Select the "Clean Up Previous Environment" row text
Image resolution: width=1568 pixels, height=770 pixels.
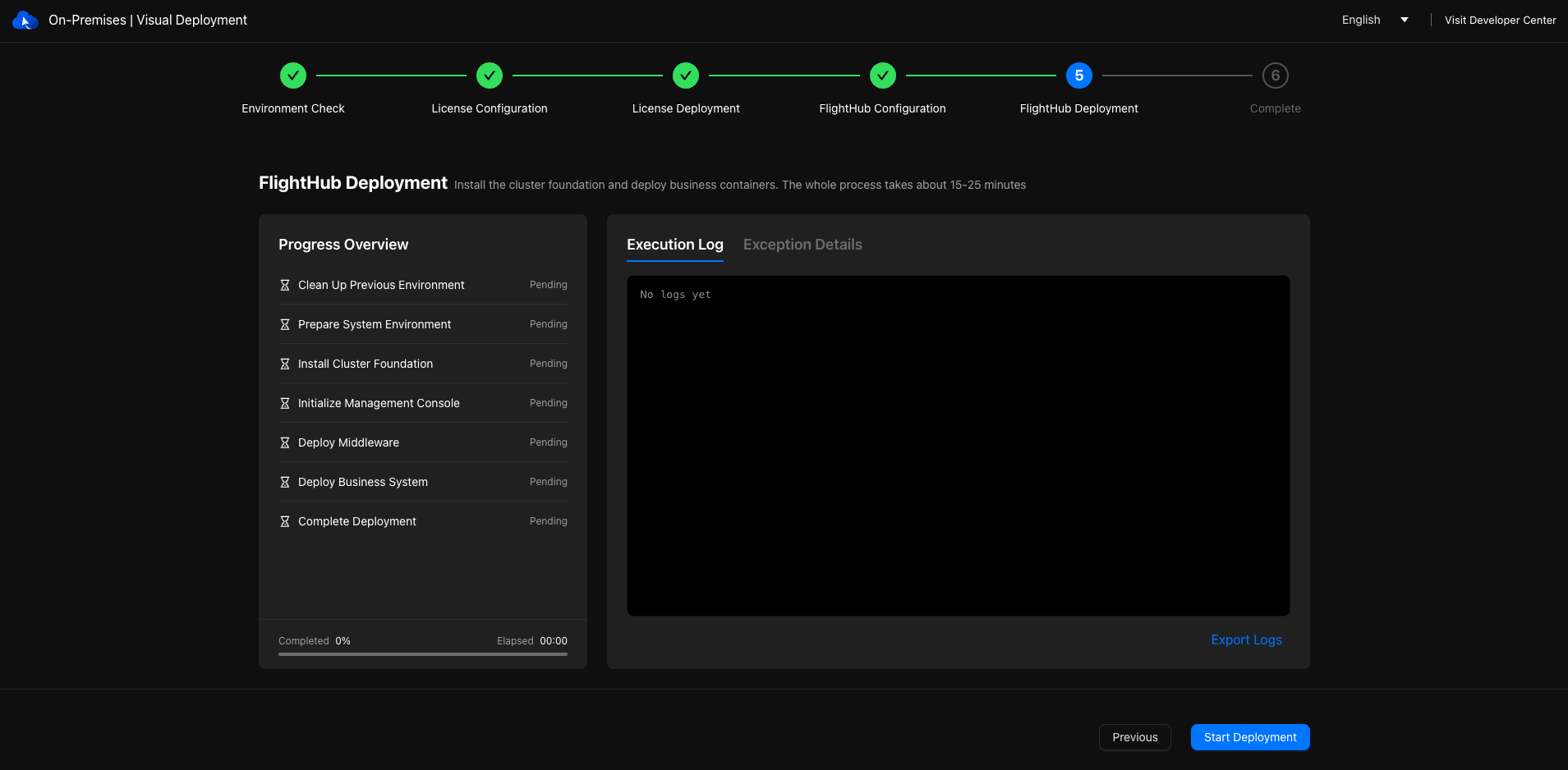[381, 285]
